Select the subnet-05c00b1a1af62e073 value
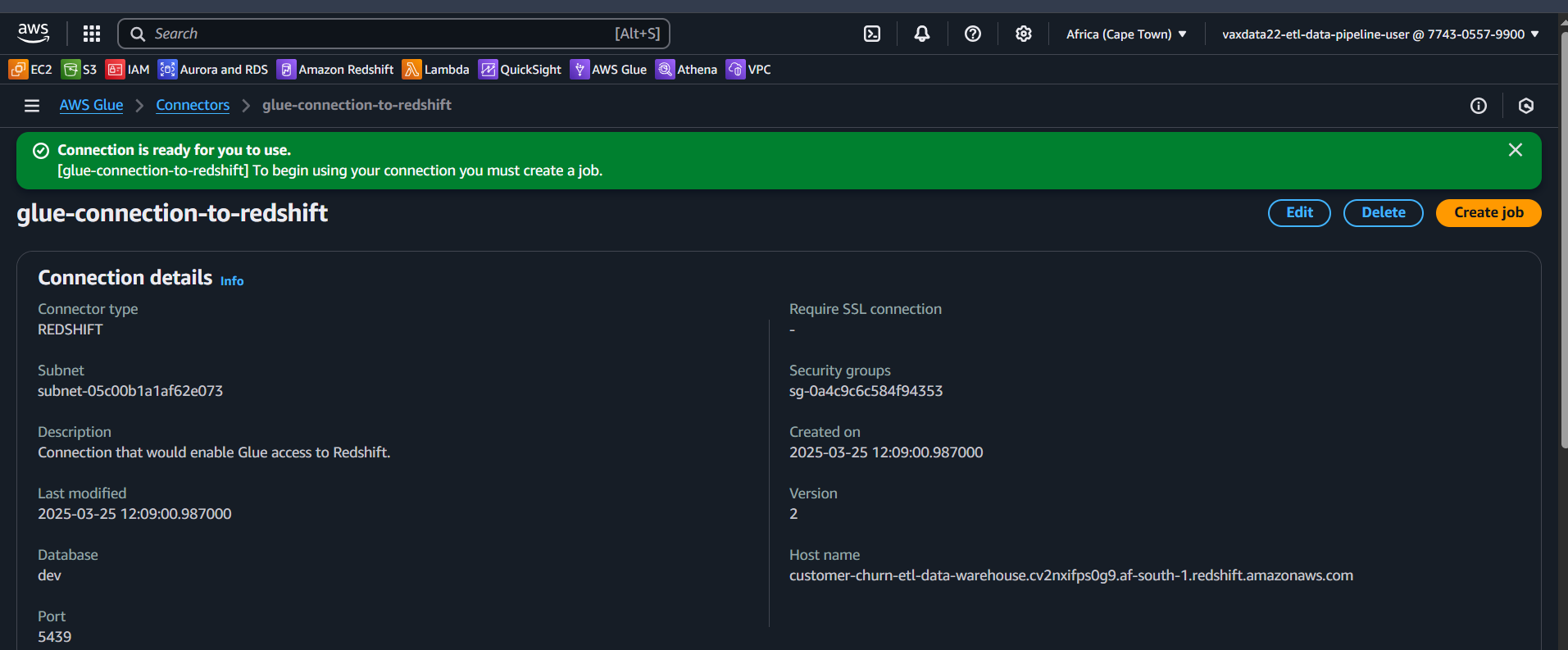This screenshot has height=650, width=1568. [x=130, y=391]
